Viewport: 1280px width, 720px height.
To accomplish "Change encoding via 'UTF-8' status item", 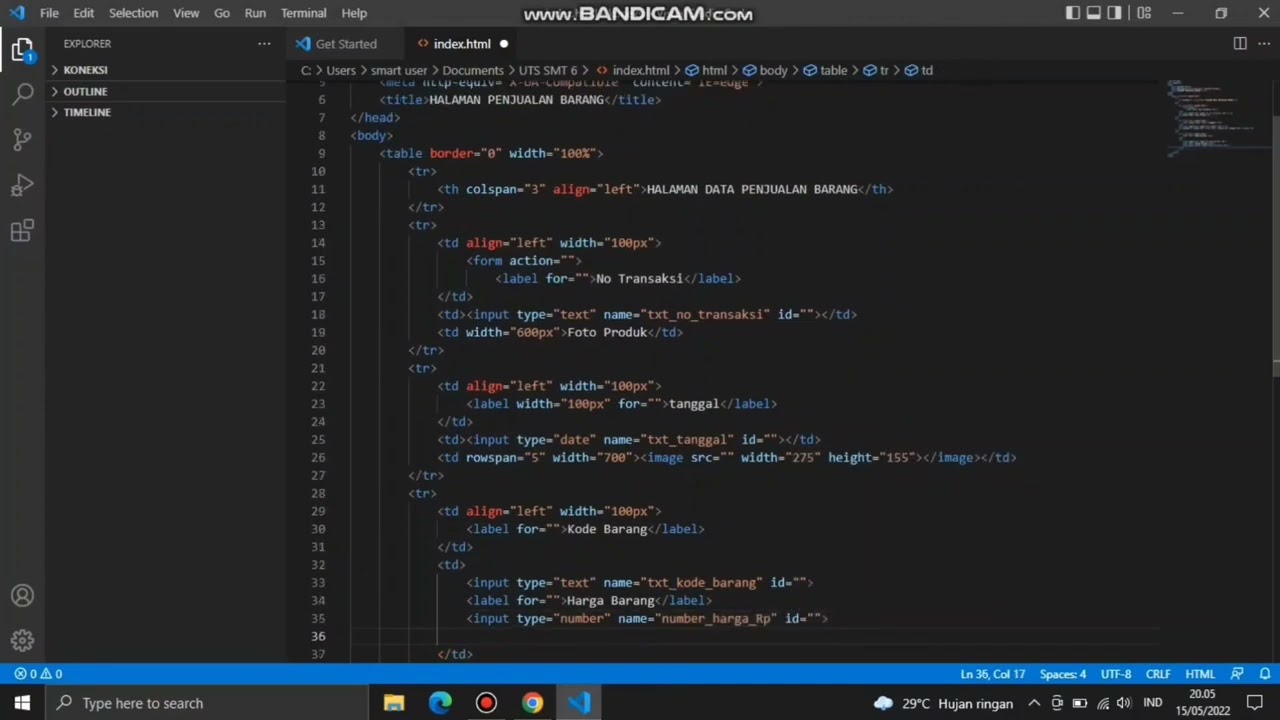I will (x=1116, y=674).
